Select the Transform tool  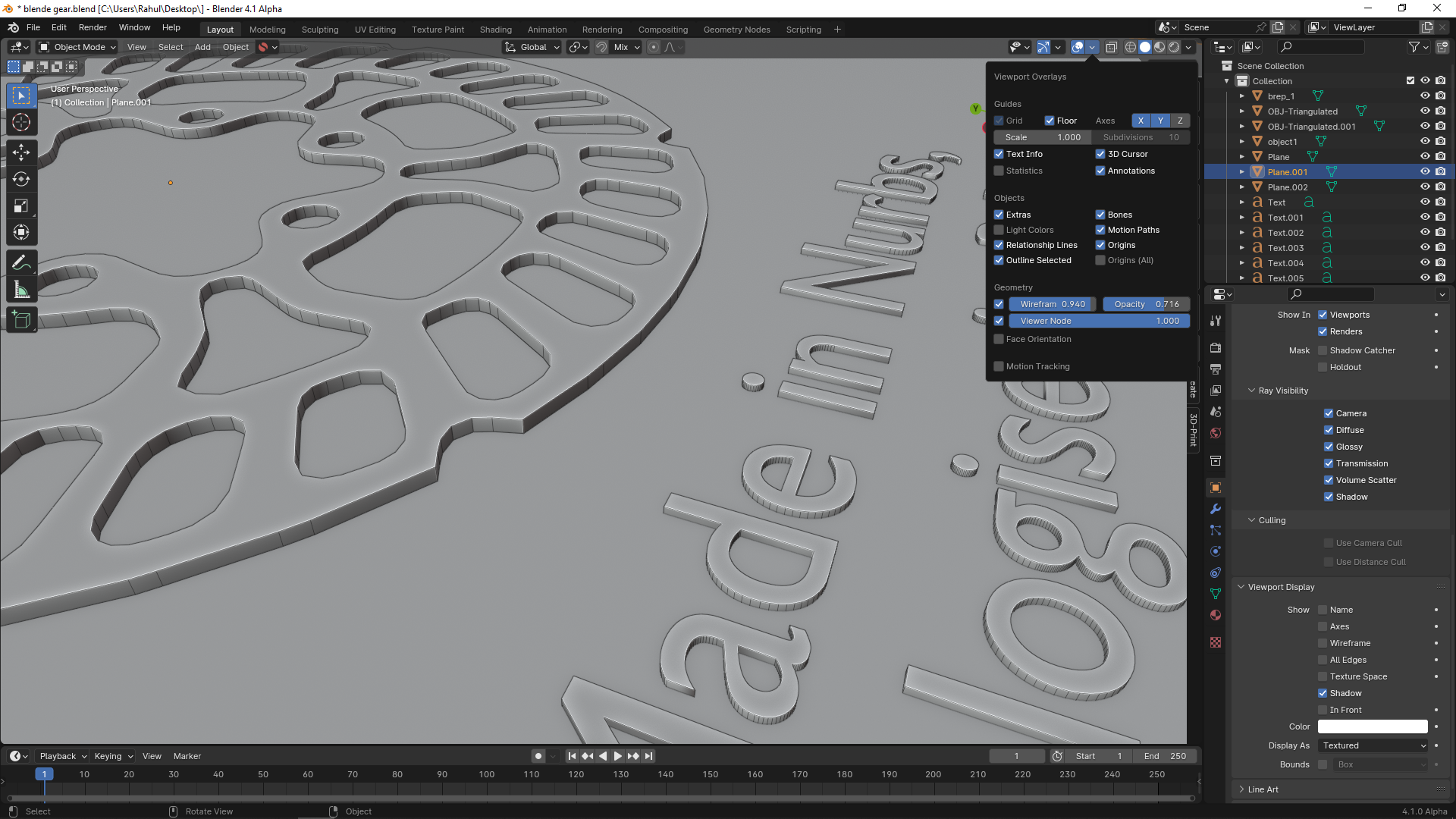point(21,232)
